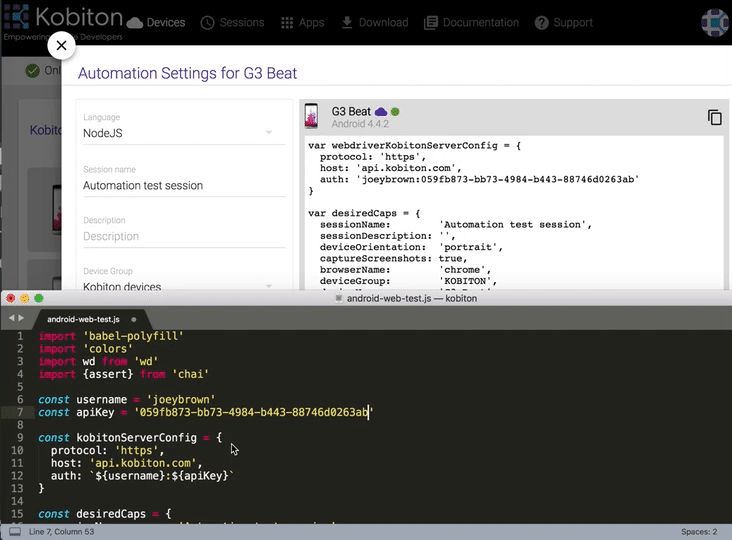Click the apiKey string on line 7
Viewport: 732px width, 540px height.
(x=254, y=412)
